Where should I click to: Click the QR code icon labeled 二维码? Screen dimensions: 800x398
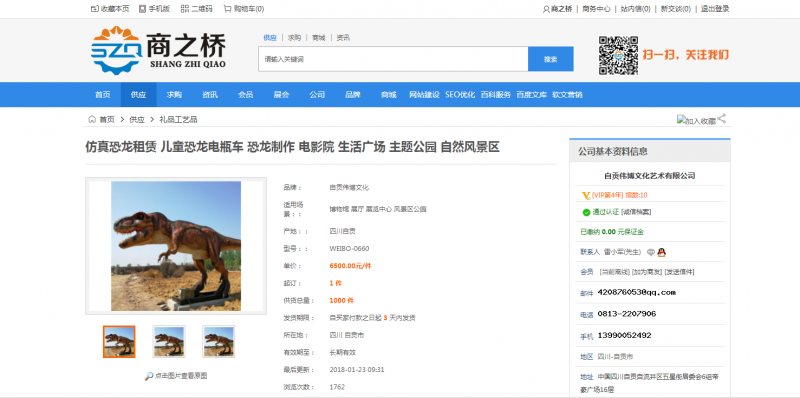[x=185, y=9]
